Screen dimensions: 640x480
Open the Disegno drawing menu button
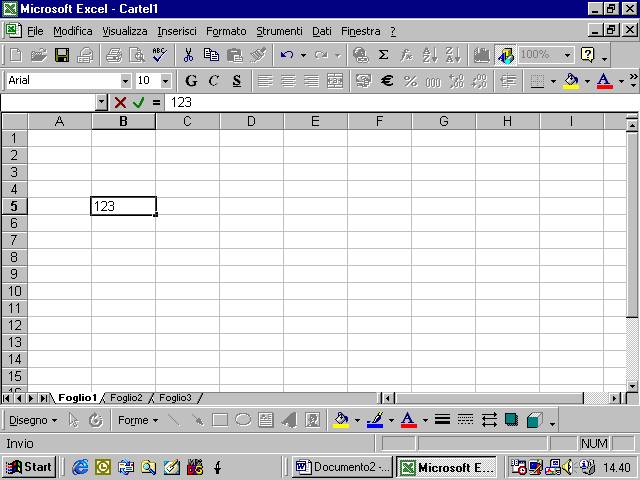pos(33,420)
